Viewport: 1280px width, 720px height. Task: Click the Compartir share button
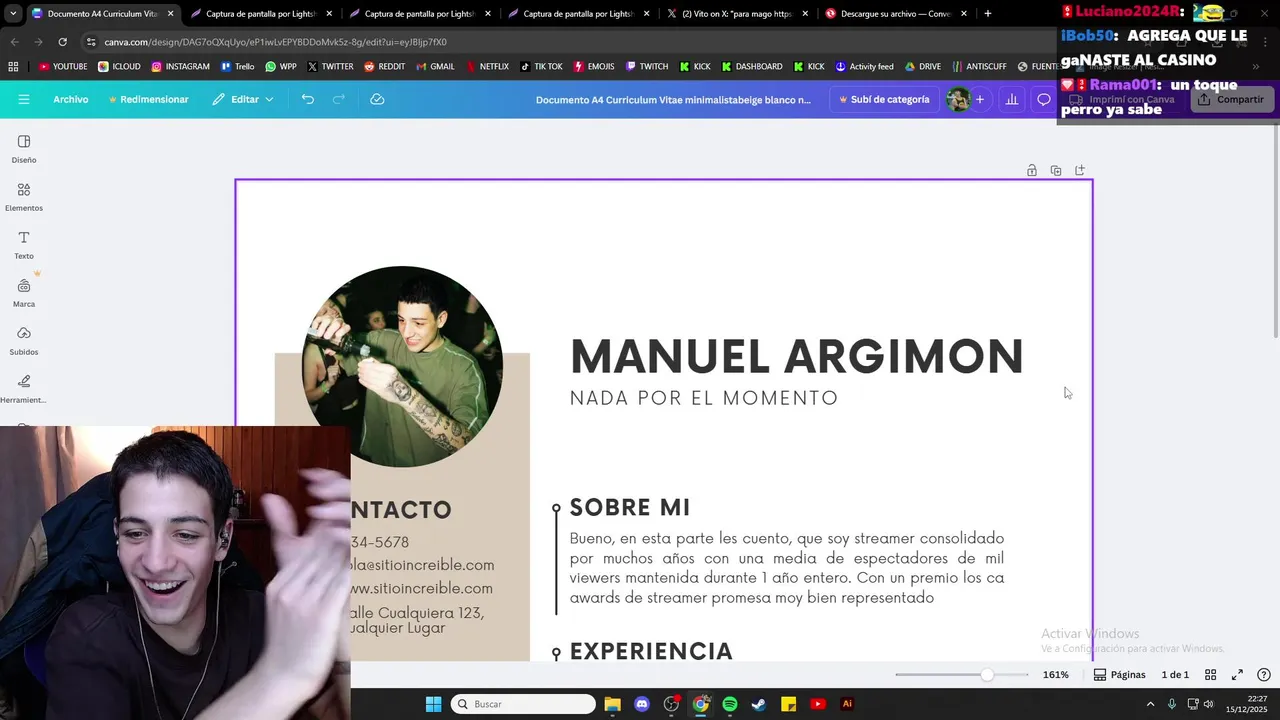point(1231,99)
